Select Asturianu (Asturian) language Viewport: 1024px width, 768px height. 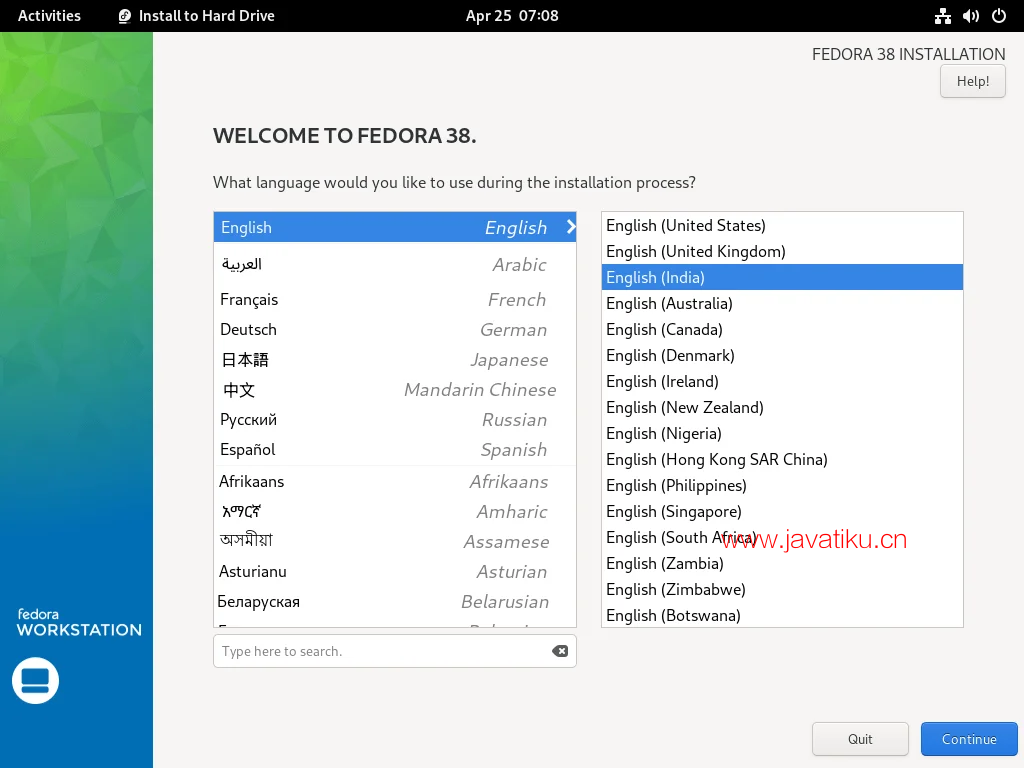[x=394, y=572]
